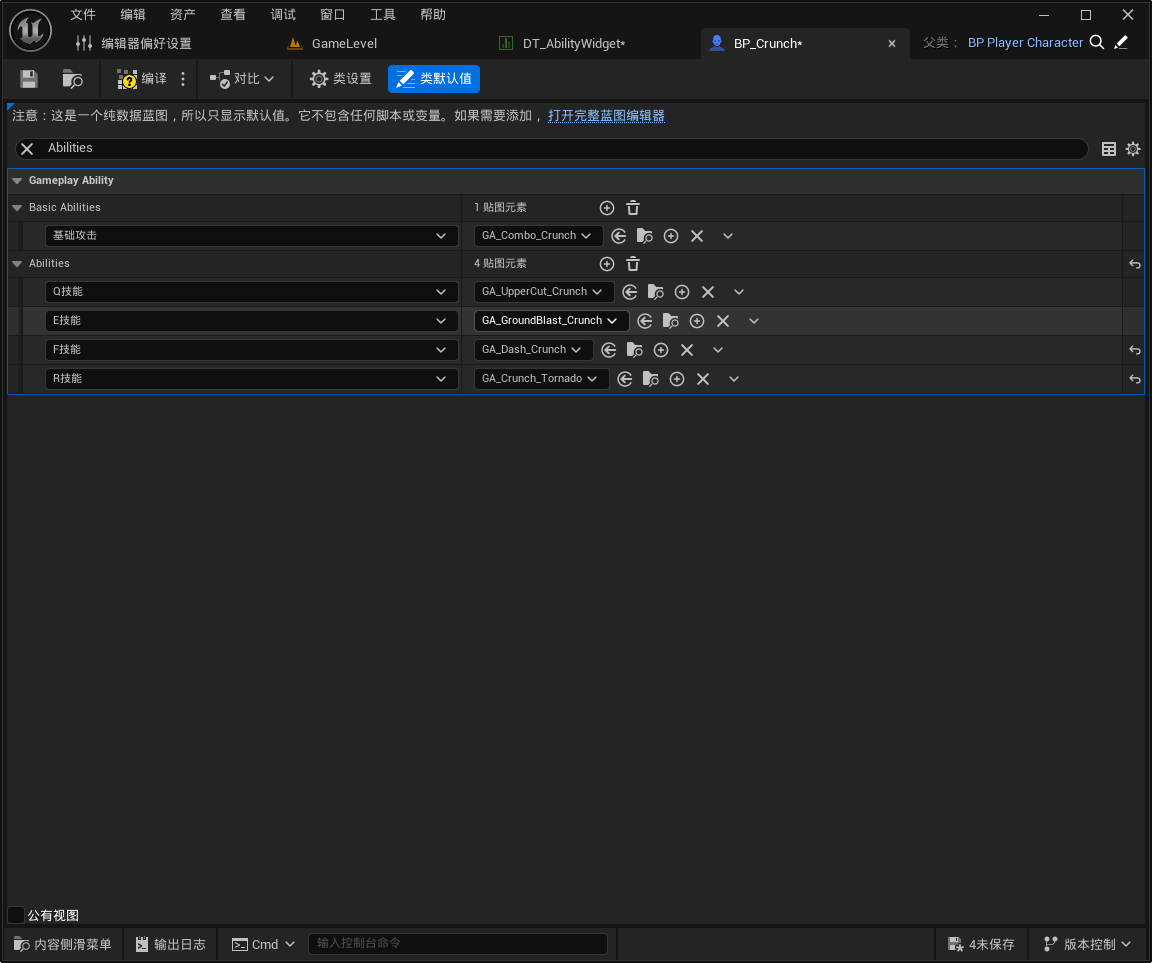Create new blueprint plus icon for GA_UpperCut_Crunch
Screen dimensions: 1152x963
point(682,292)
